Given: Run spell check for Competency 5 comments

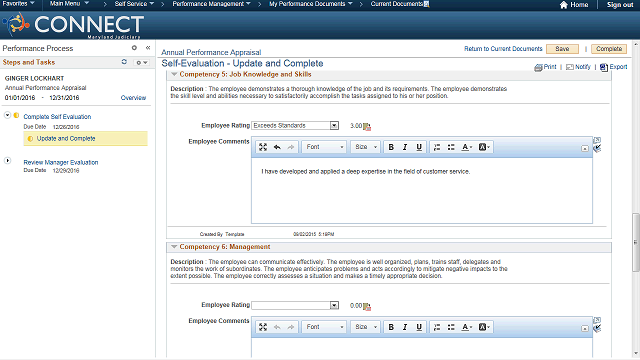Looking at the screenshot, I should pyautogui.click(x=597, y=149).
